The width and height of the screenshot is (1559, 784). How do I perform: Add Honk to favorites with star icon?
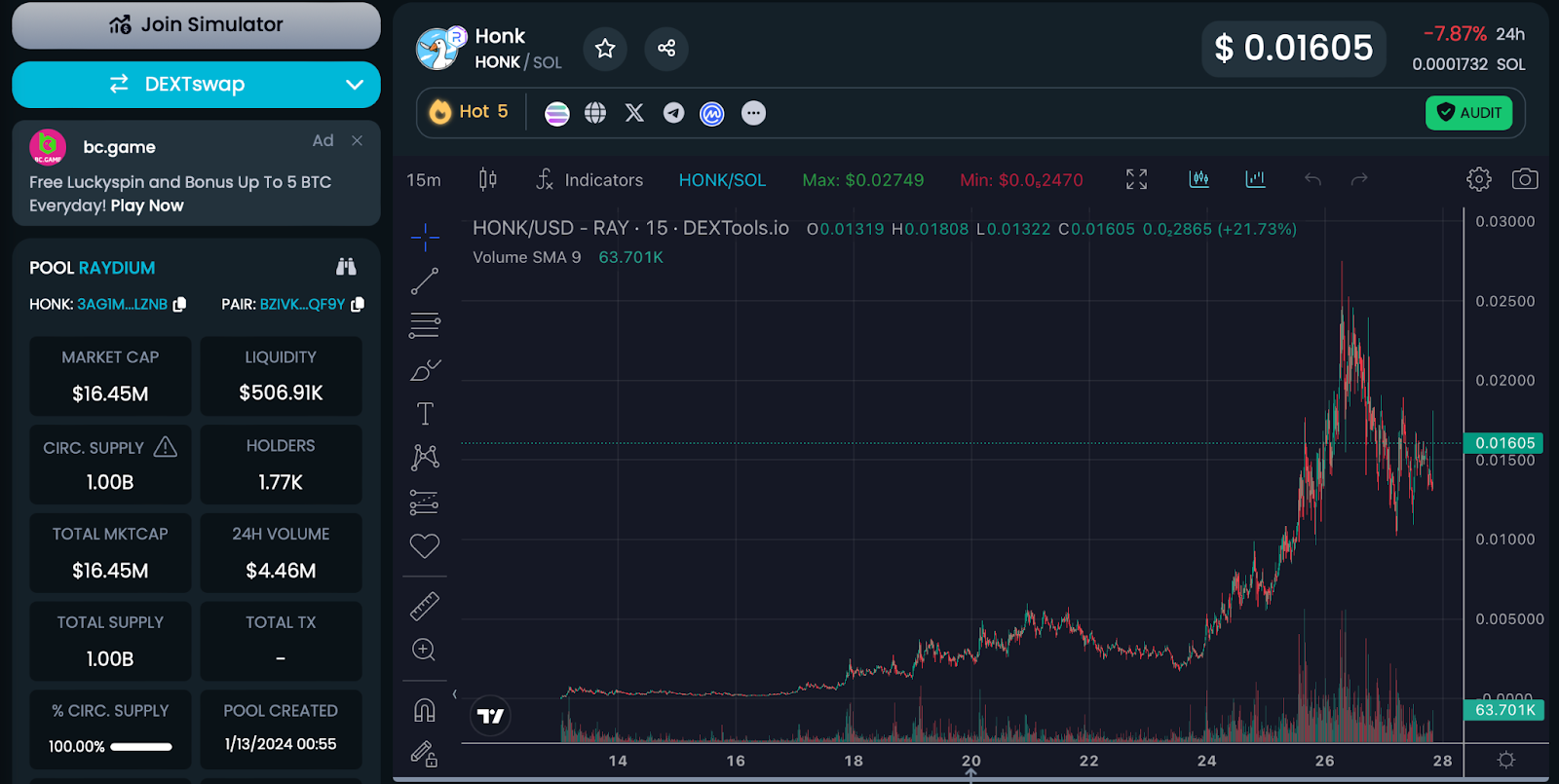[x=605, y=49]
